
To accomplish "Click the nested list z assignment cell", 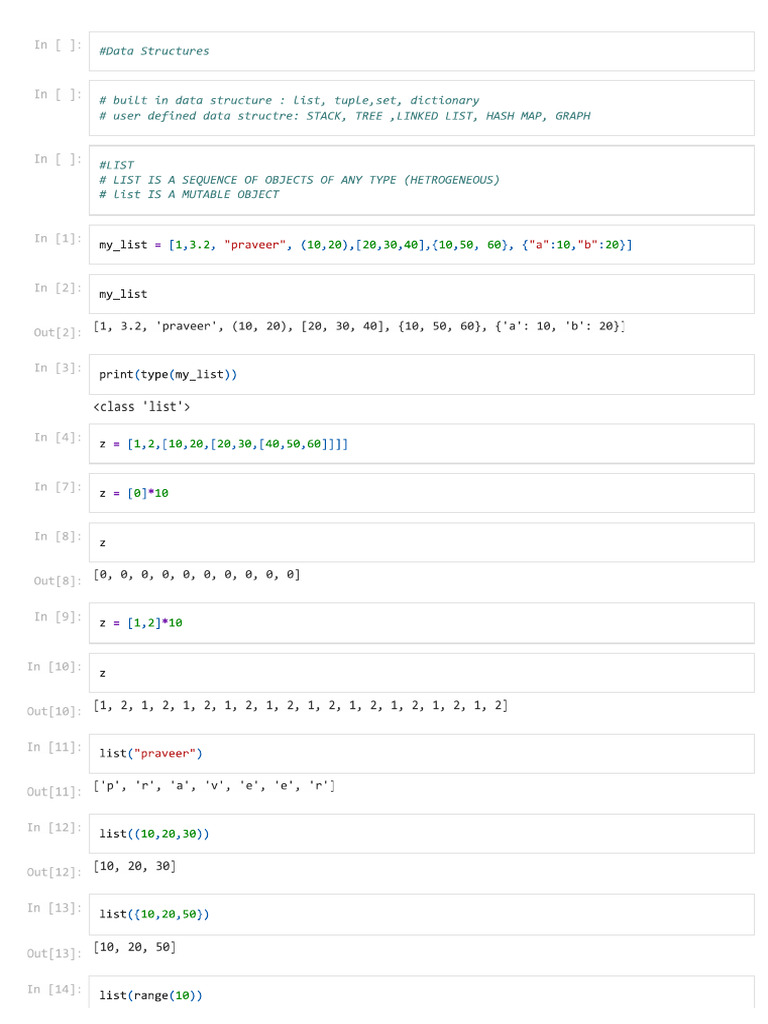I will (421, 444).
